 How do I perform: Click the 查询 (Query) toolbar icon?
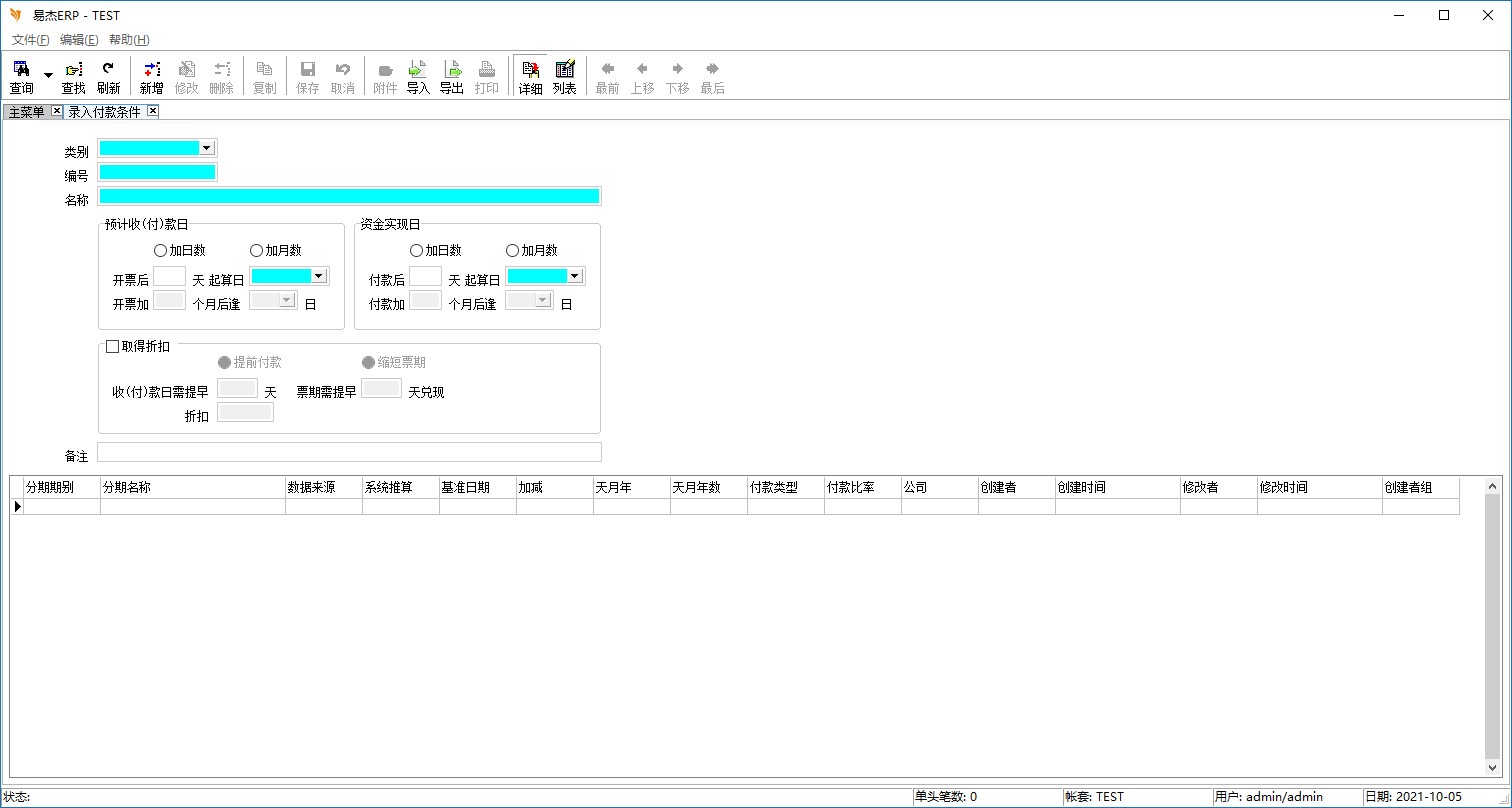pyautogui.click(x=21, y=70)
